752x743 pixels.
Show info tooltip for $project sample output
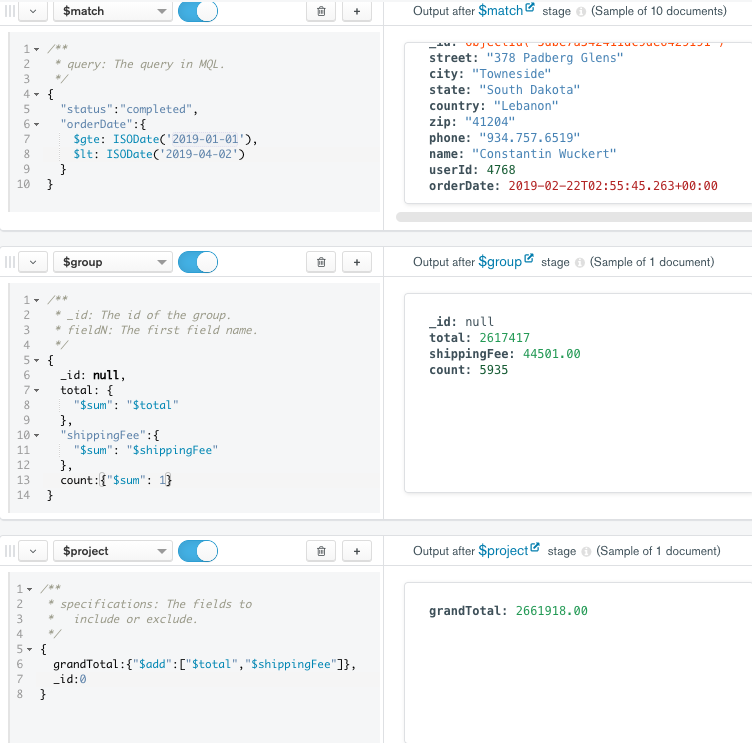[586, 552]
